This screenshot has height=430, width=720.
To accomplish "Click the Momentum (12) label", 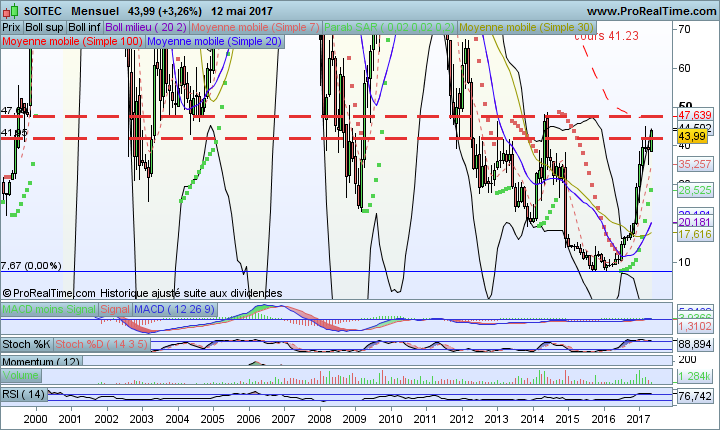I will click(41, 362).
